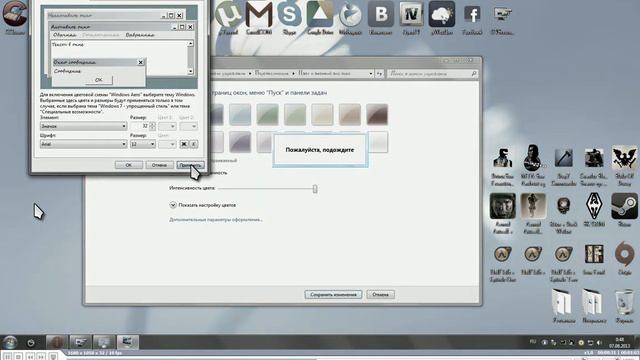Click Отмена in the color dialog

tap(159, 165)
